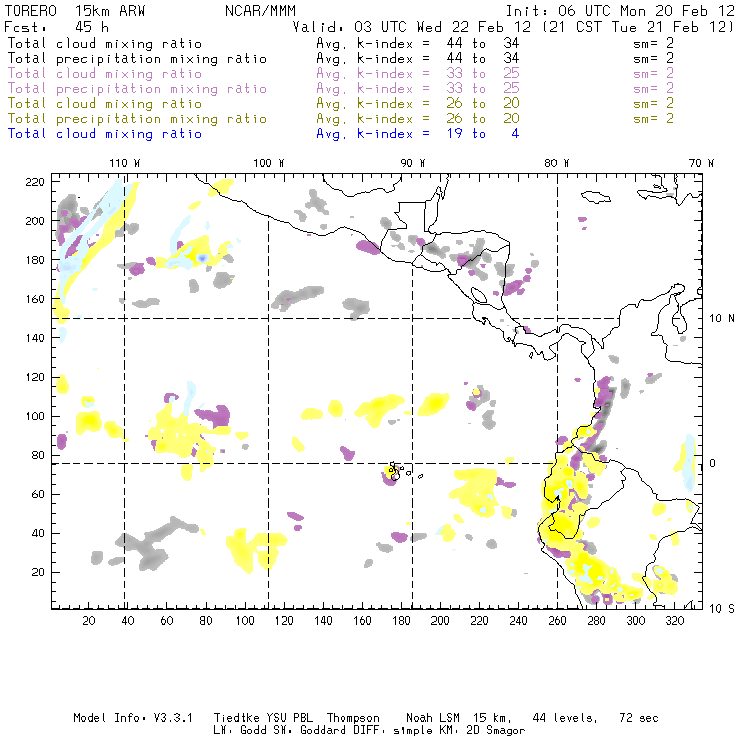Viewport: 740px width, 740px height.
Task: Click the 'YSU PBL' scheme text
Action: tap(289, 718)
